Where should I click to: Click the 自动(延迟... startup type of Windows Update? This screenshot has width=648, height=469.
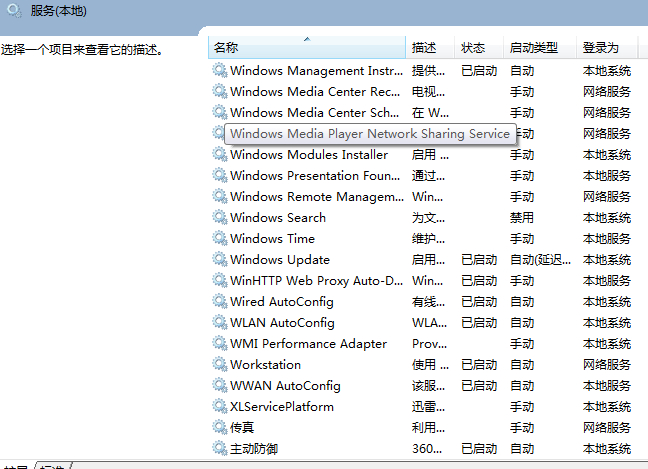click(x=540, y=260)
